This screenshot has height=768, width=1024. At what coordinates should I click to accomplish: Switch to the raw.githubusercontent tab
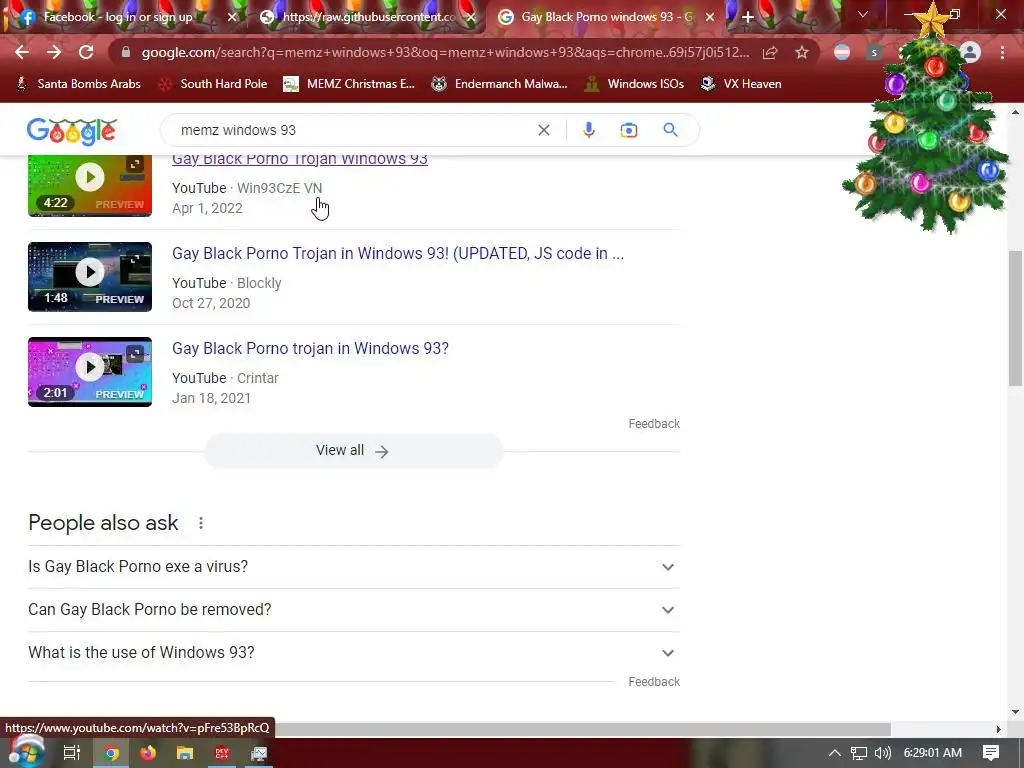click(x=369, y=17)
